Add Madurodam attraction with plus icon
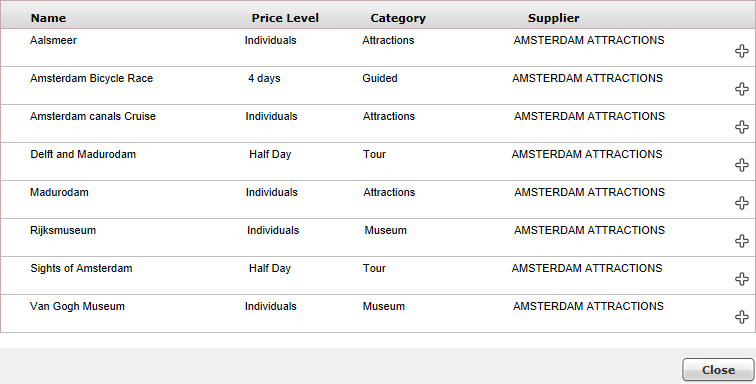Screen dimensions: 756x384 (742, 203)
